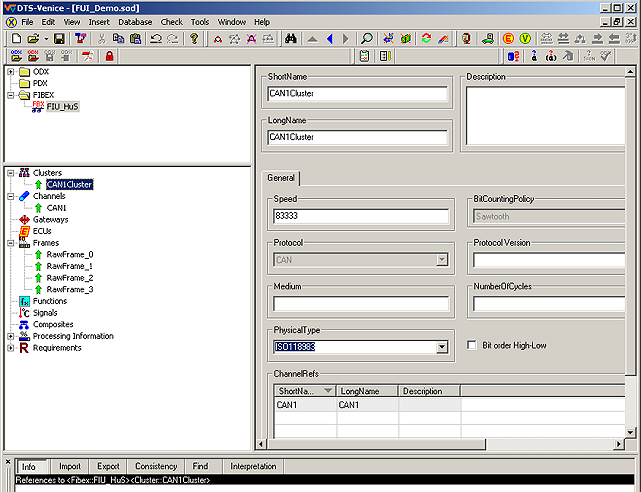The image size is (641, 492).
Task: Click the Description column header
Action: 430,391
